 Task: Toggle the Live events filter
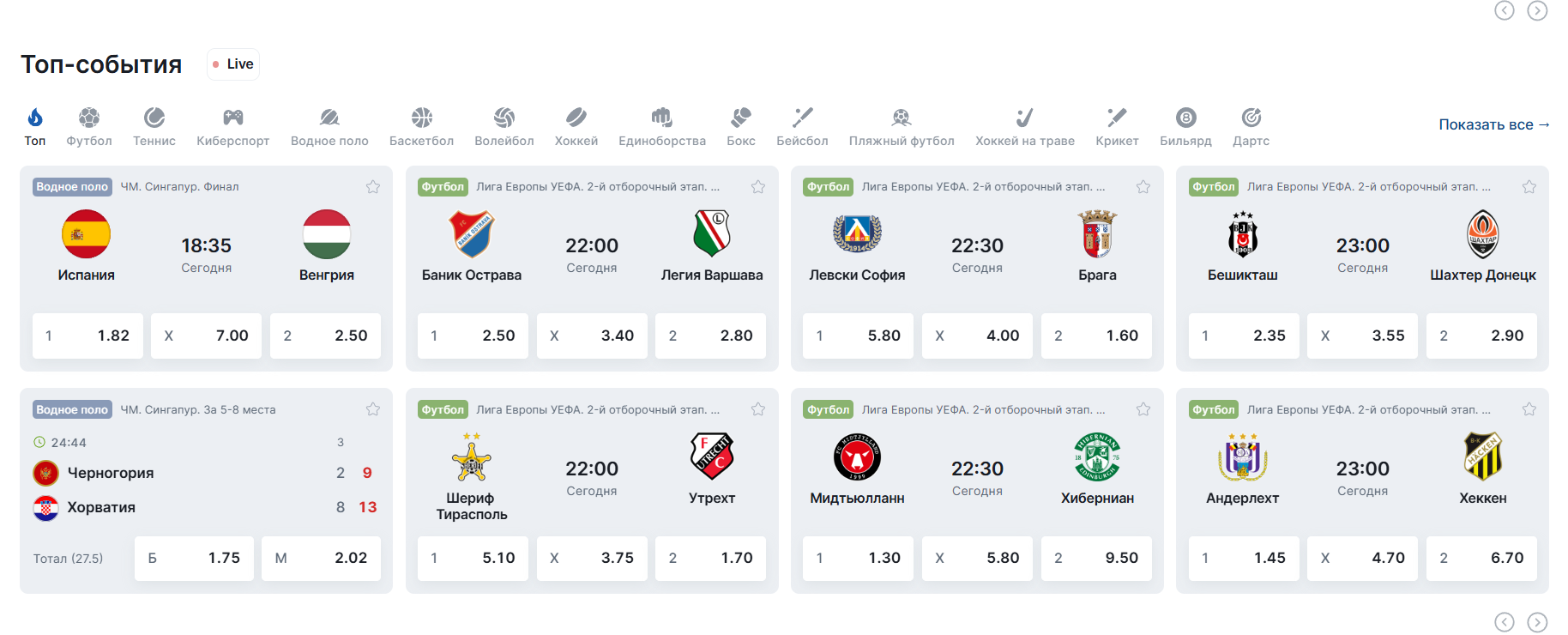pyautogui.click(x=233, y=64)
